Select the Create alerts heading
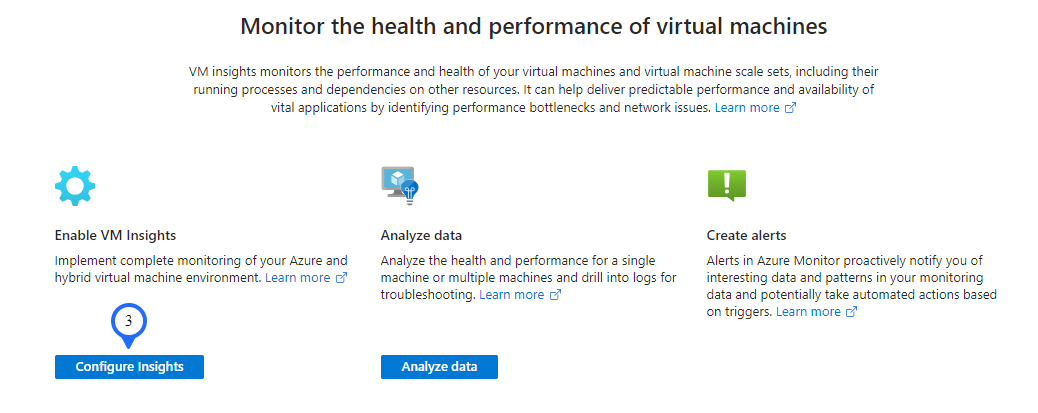1038x413 pixels. (746, 236)
